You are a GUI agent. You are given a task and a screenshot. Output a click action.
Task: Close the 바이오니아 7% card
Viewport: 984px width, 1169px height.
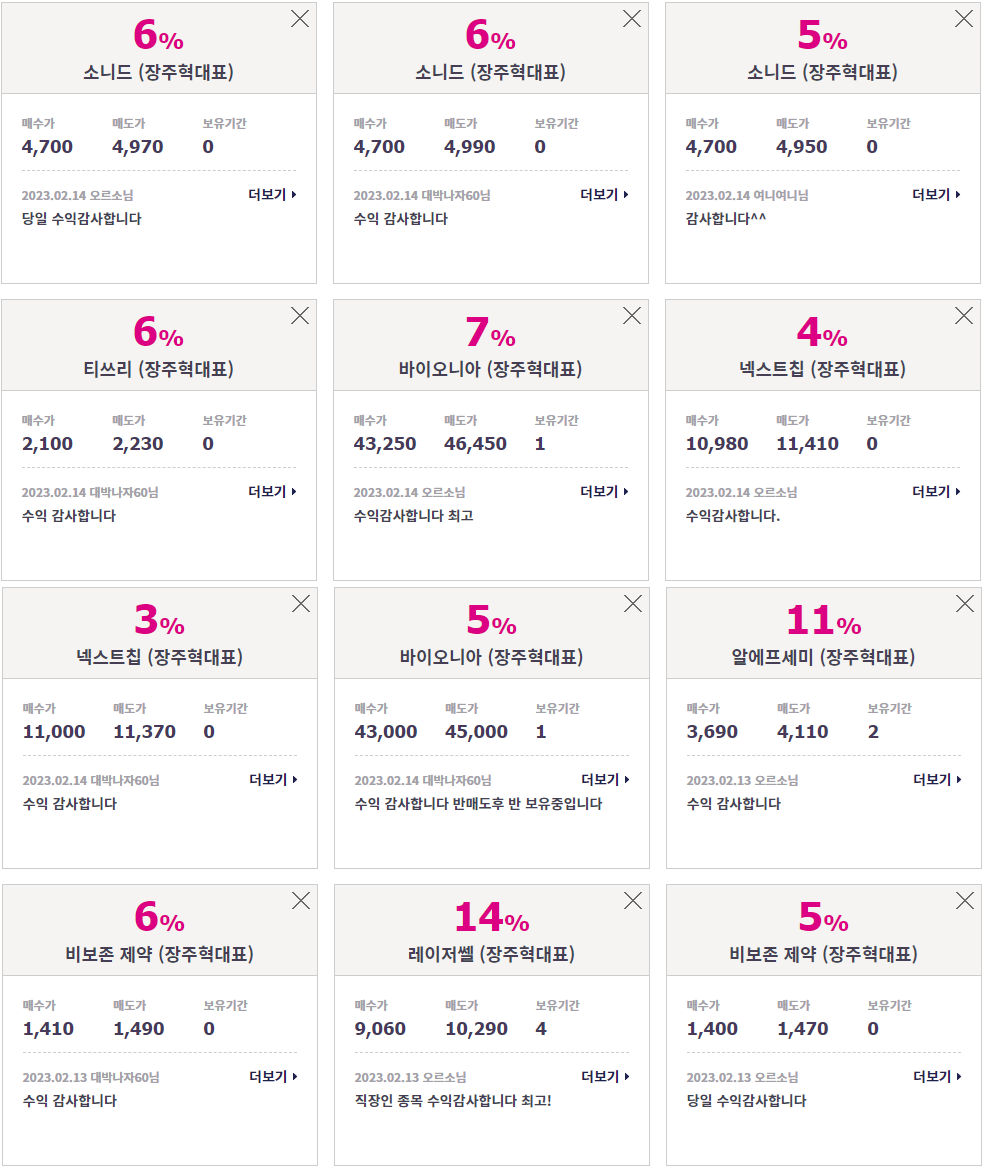(x=631, y=316)
